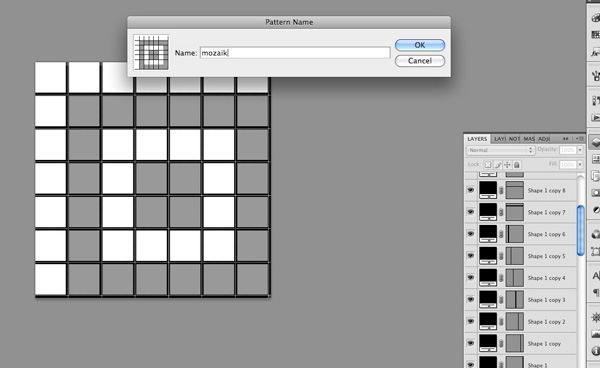Hide the Shape 1 copy 5 layer
Image resolution: width=600 pixels, height=368 pixels.
pos(471,256)
